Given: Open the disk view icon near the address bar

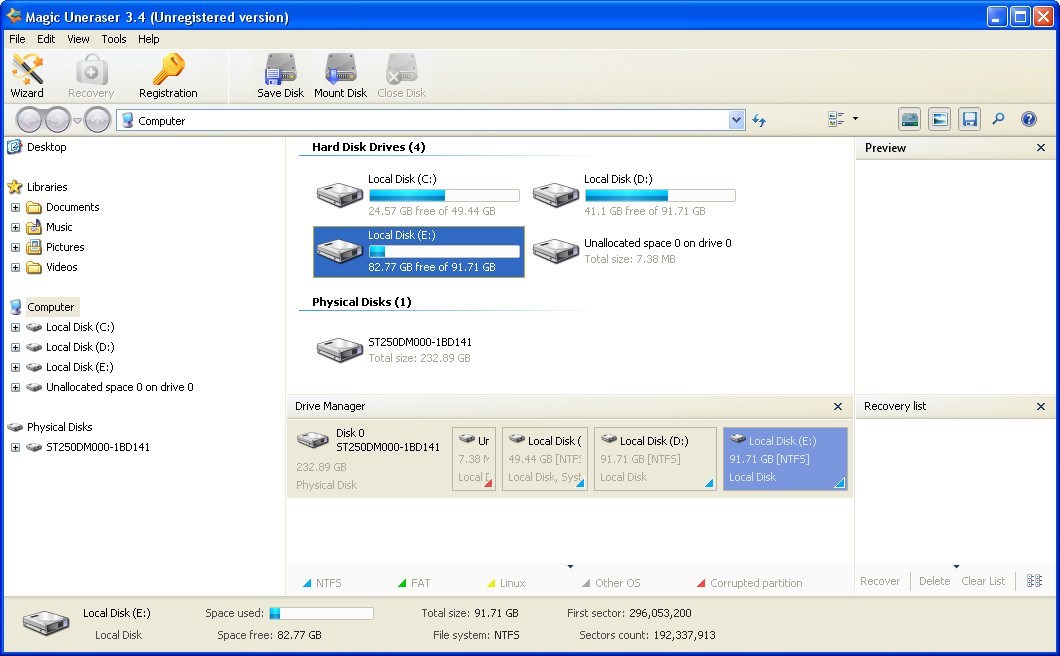Looking at the screenshot, I should (x=909, y=118).
